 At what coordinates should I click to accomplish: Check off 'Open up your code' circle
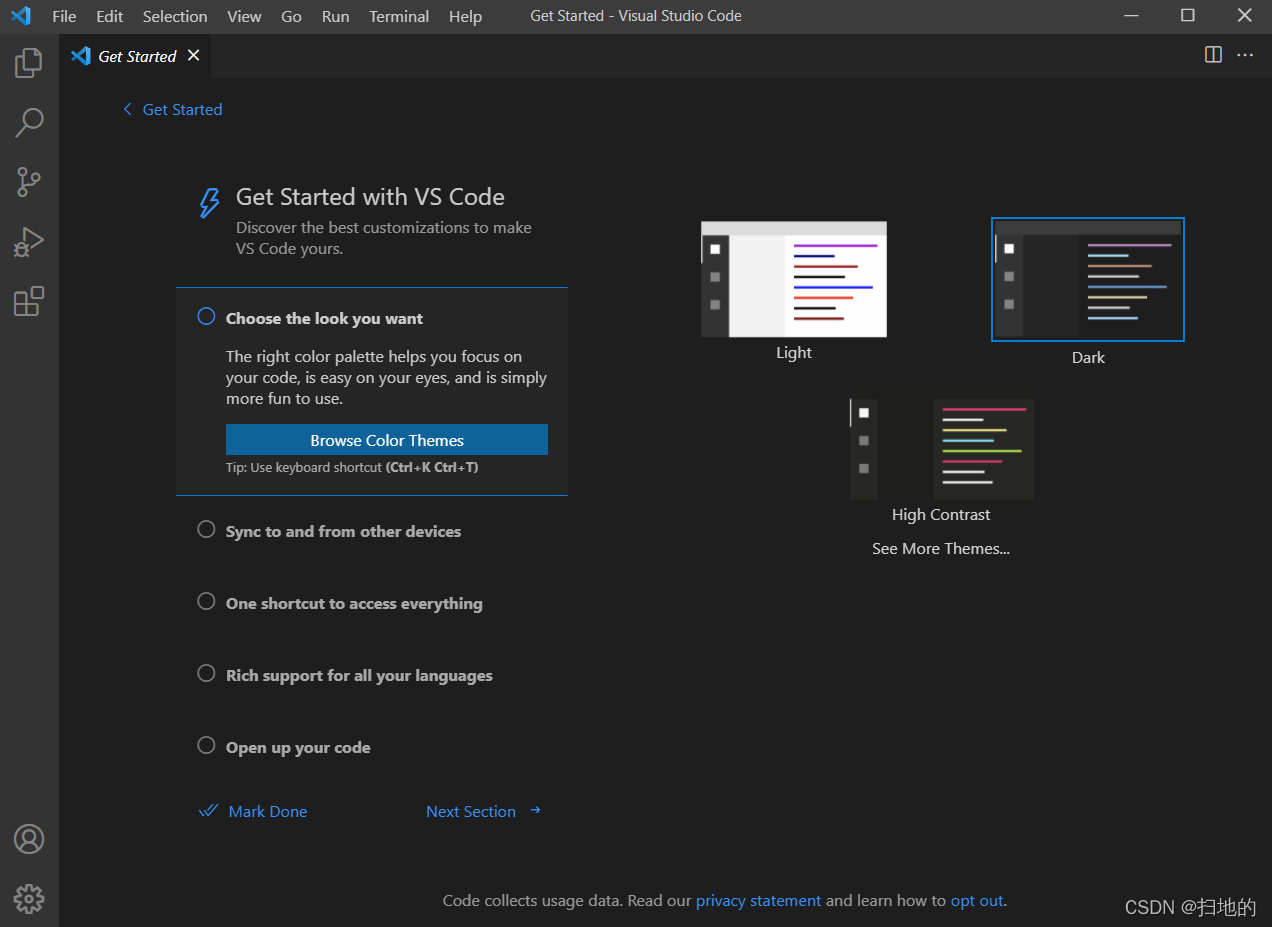pyautogui.click(x=206, y=745)
